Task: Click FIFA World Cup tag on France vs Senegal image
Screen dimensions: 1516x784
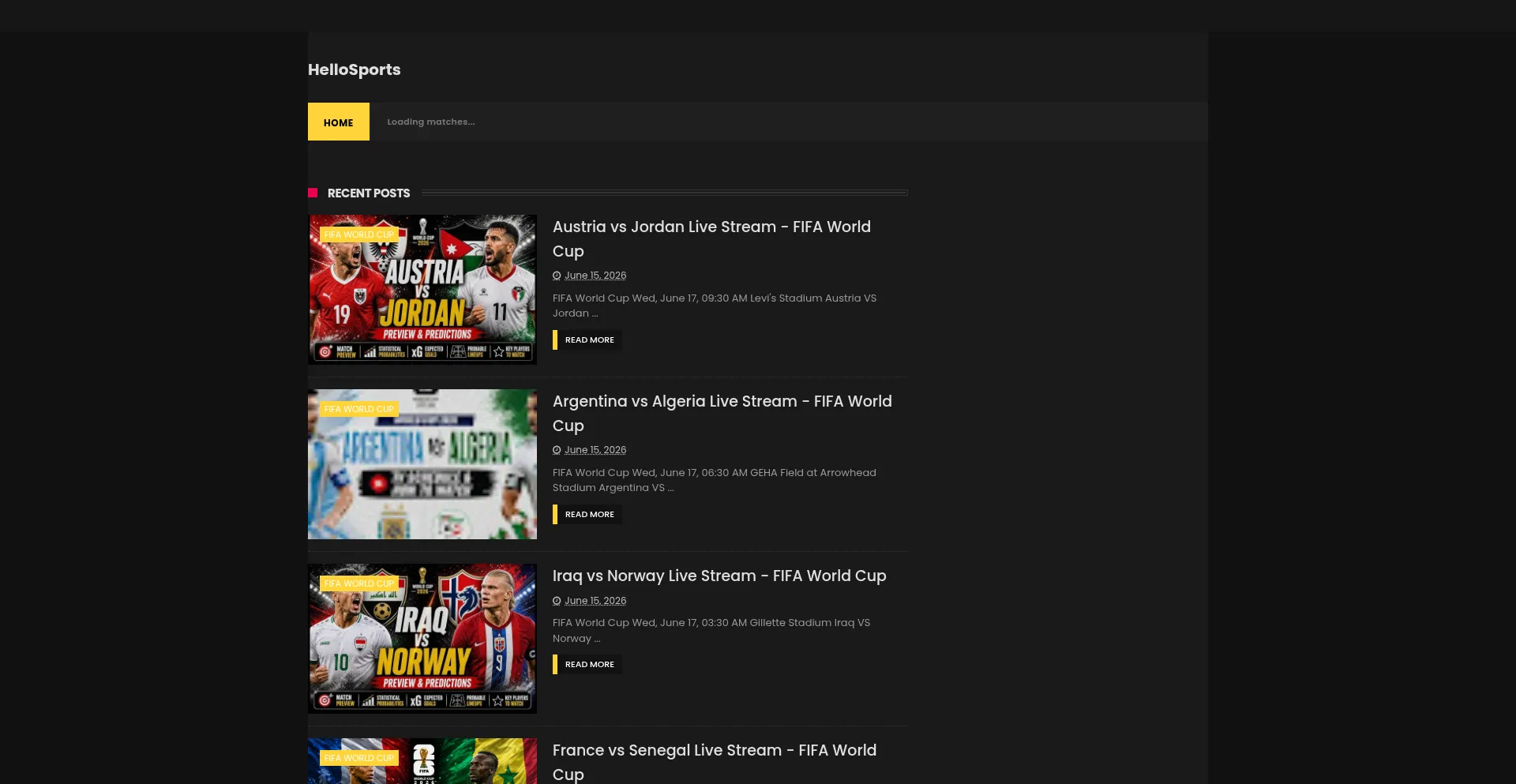Action: pyautogui.click(x=359, y=758)
